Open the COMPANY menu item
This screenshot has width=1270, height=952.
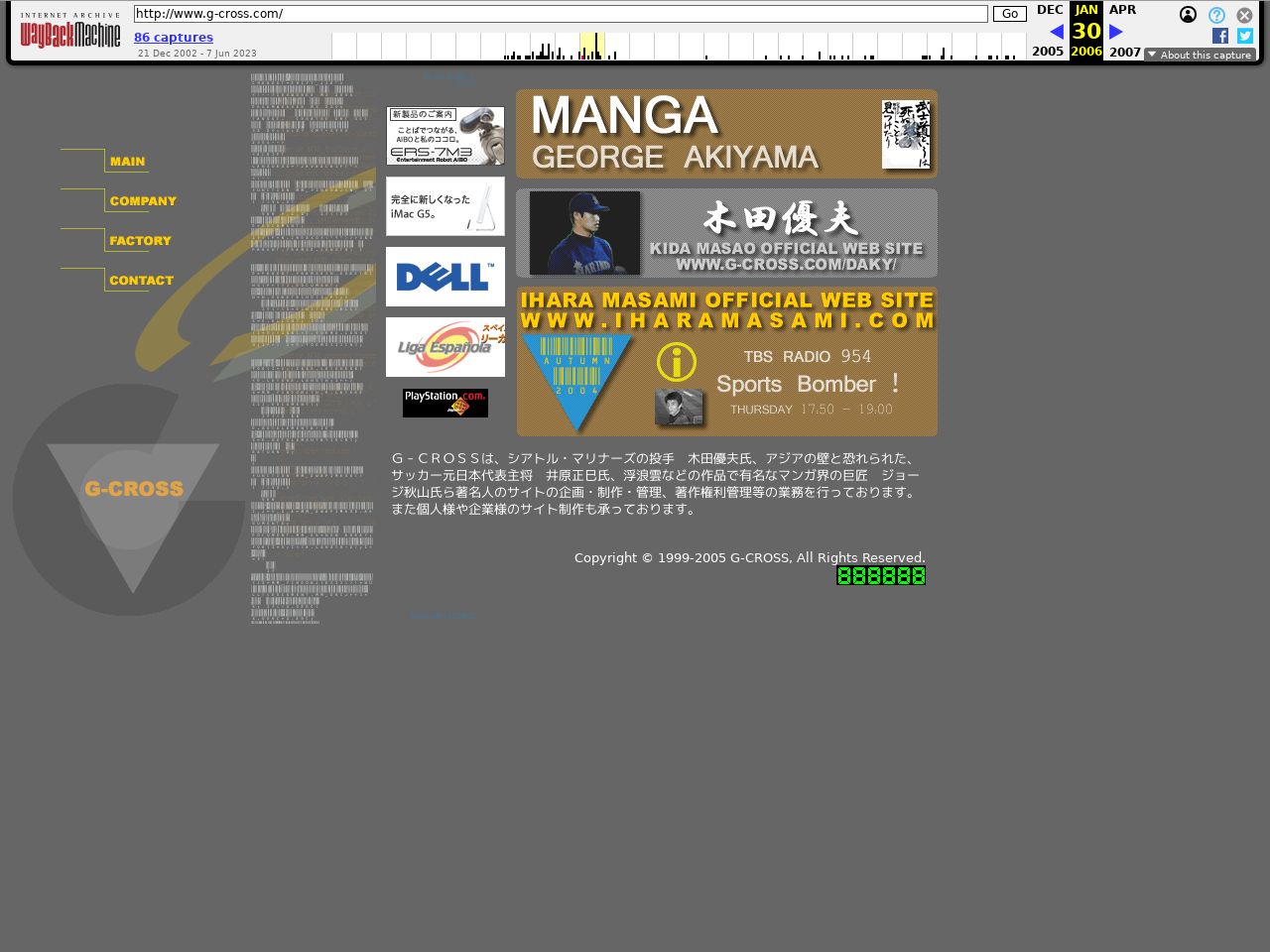[x=143, y=201]
